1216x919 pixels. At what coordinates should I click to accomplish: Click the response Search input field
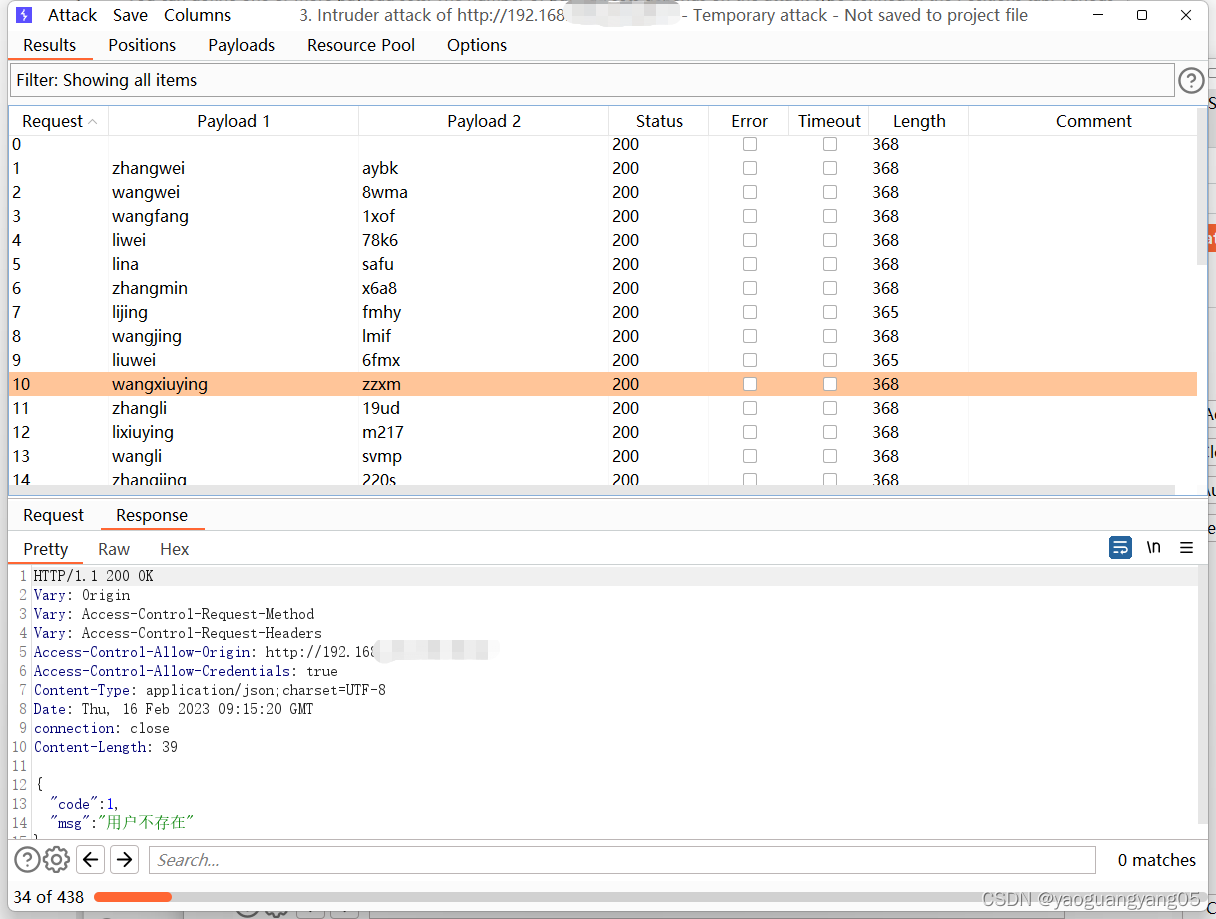pos(622,860)
